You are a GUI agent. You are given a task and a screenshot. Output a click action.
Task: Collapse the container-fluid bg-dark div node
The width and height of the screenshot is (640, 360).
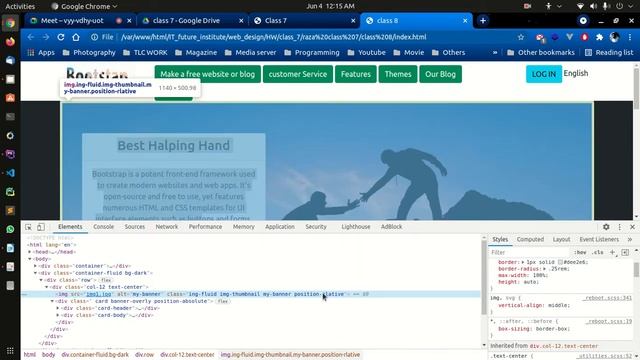click(x=36, y=273)
